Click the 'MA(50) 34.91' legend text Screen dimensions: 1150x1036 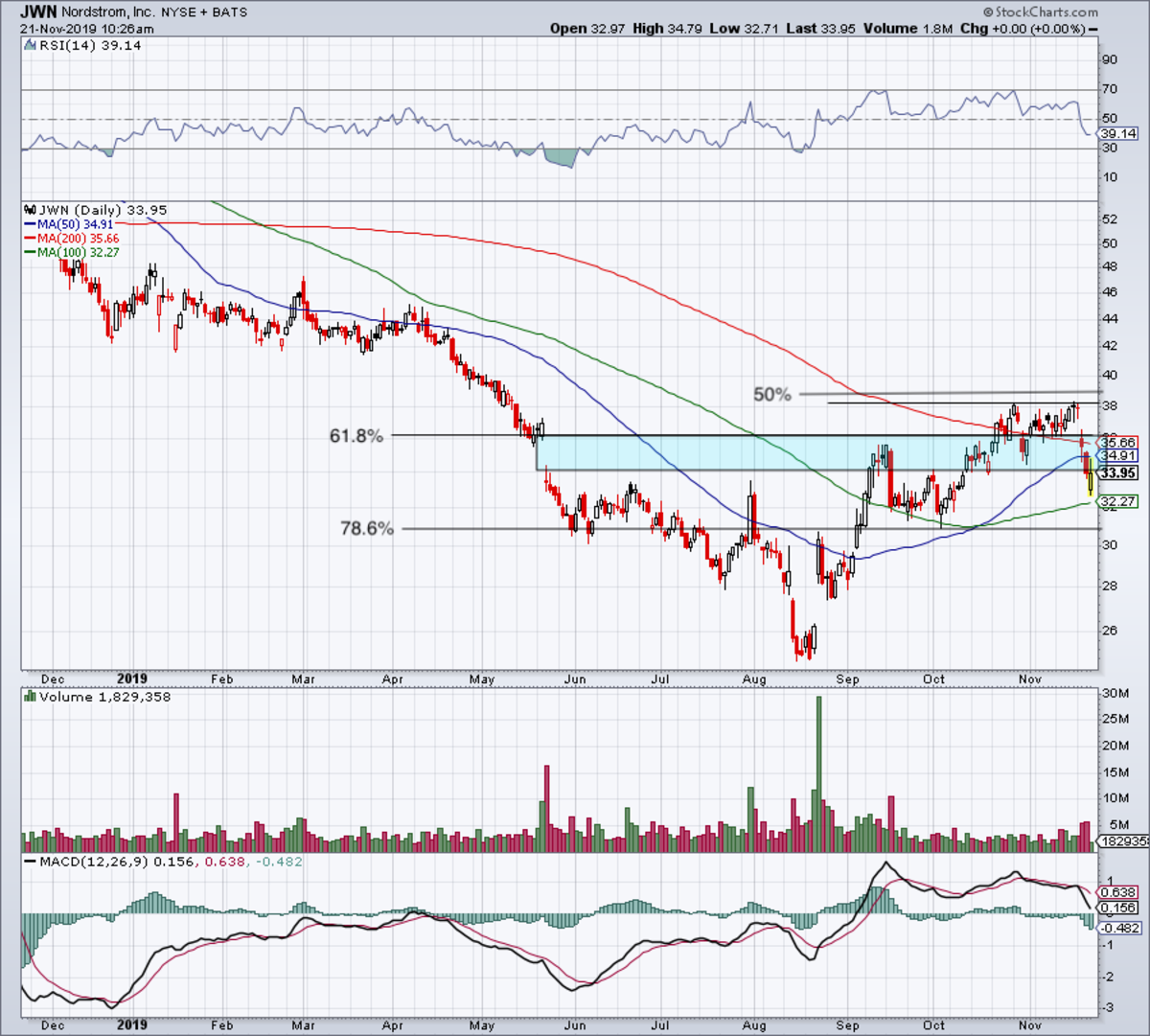pos(75,224)
